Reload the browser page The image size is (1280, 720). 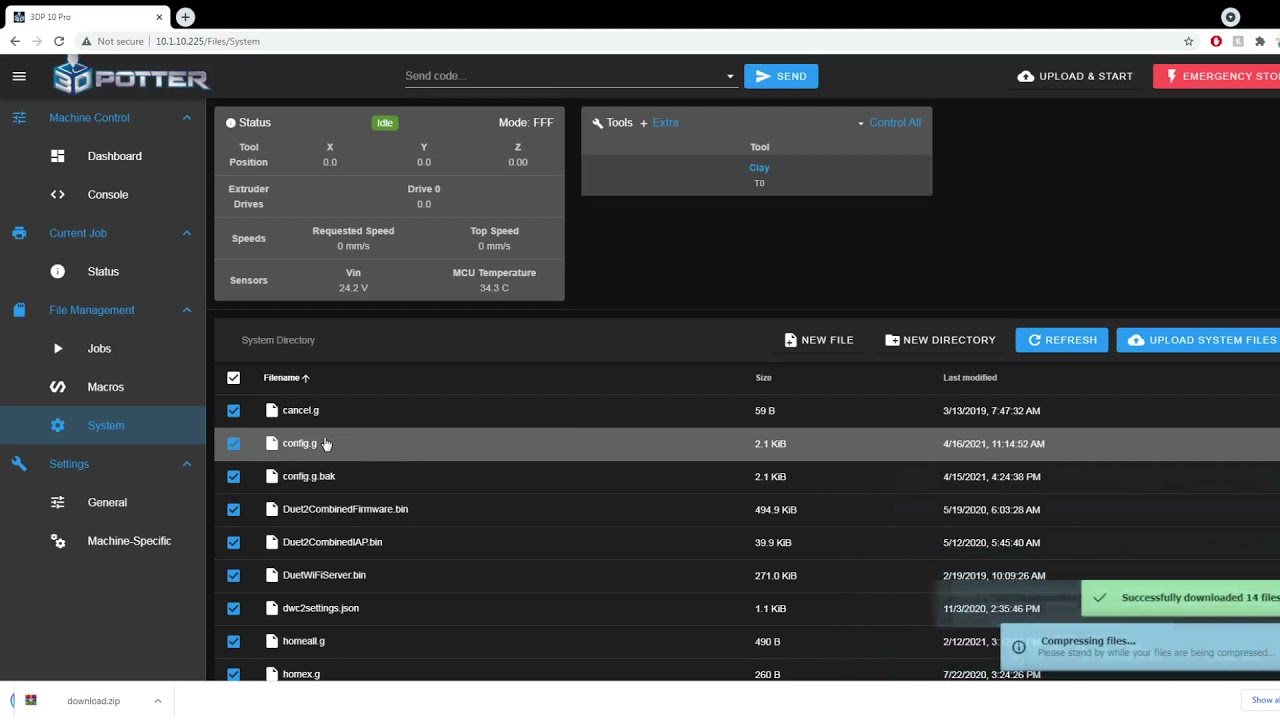pos(59,41)
